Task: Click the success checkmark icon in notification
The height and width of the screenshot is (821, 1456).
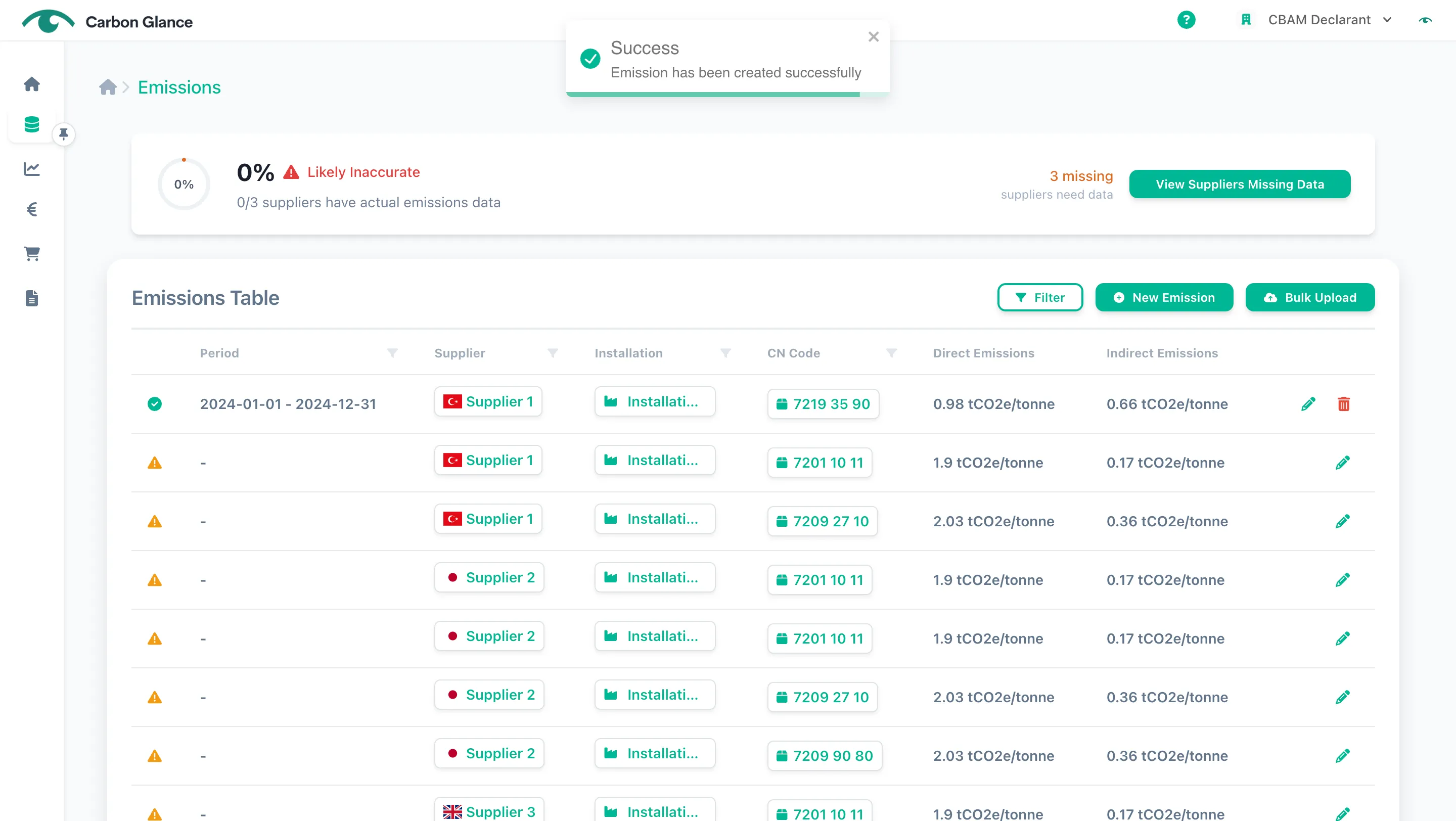Action: tap(590, 59)
